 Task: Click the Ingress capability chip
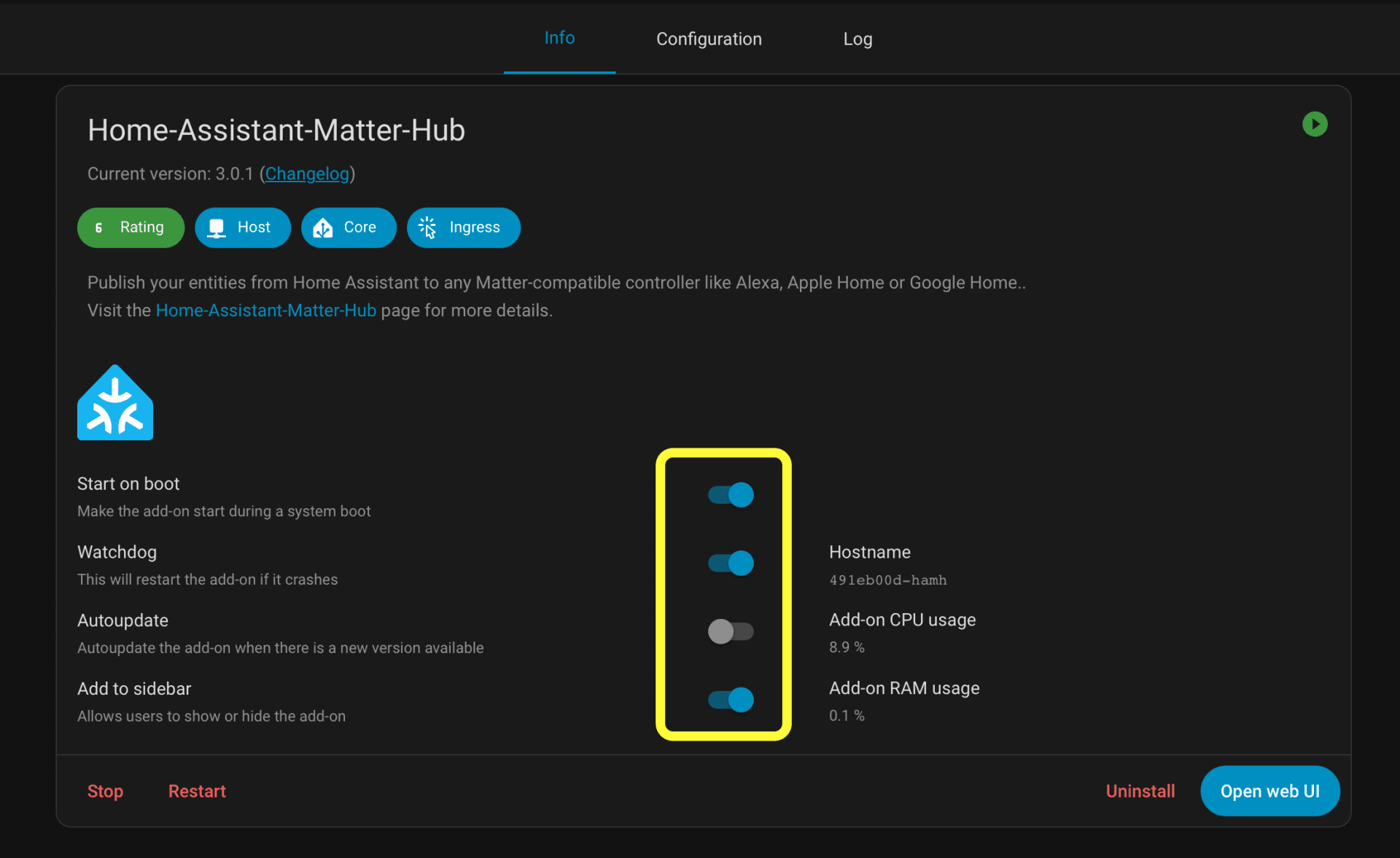[x=463, y=227]
